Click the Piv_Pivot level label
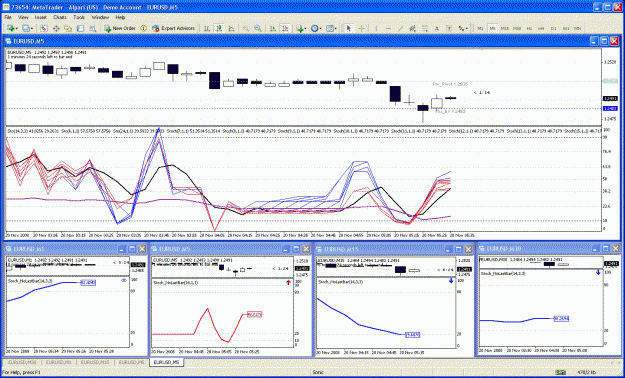The height and width of the screenshot is (378, 625). (450, 84)
